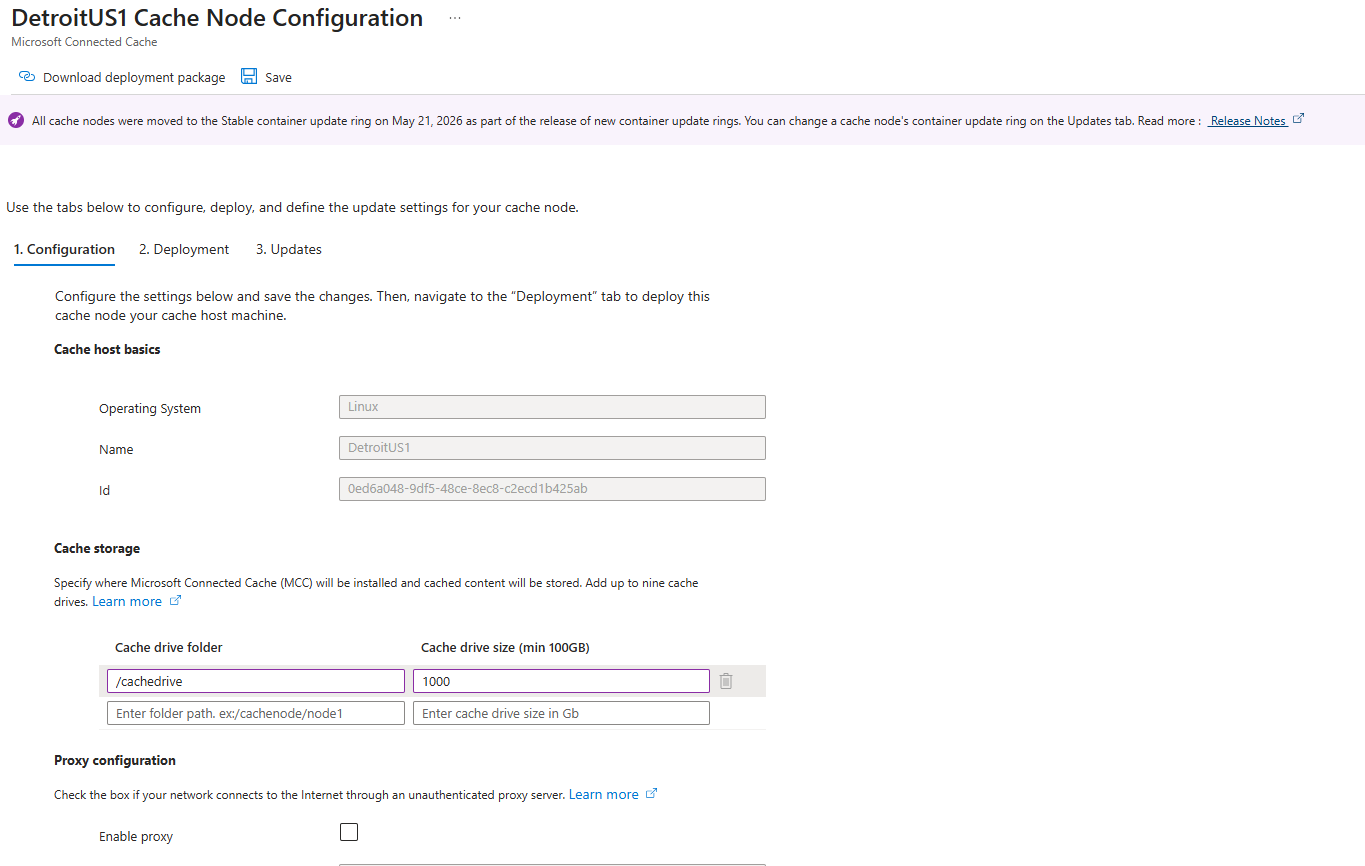
Task: Open the 2. Deployment tab
Action: pos(184,249)
